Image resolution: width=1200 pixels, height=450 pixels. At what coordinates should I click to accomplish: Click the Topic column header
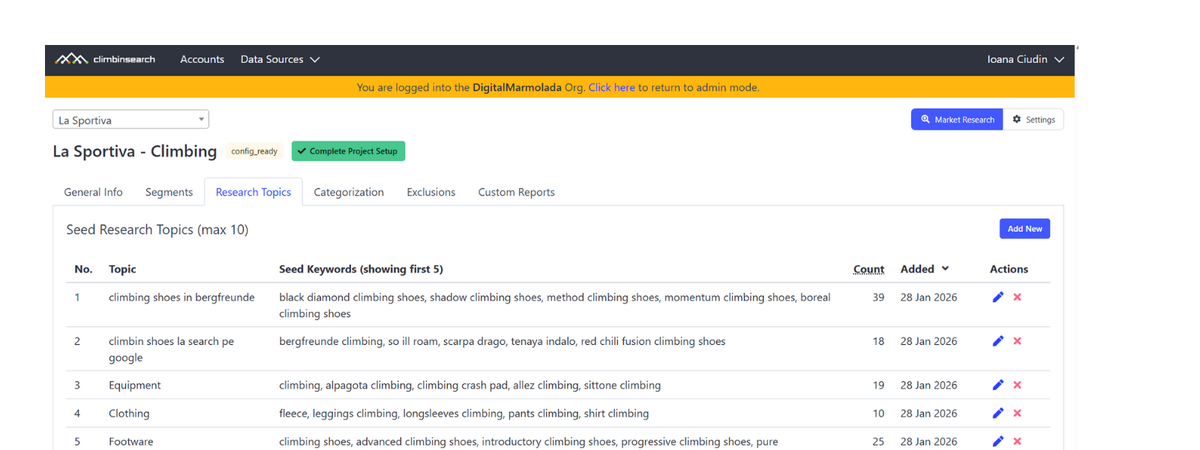[122, 269]
